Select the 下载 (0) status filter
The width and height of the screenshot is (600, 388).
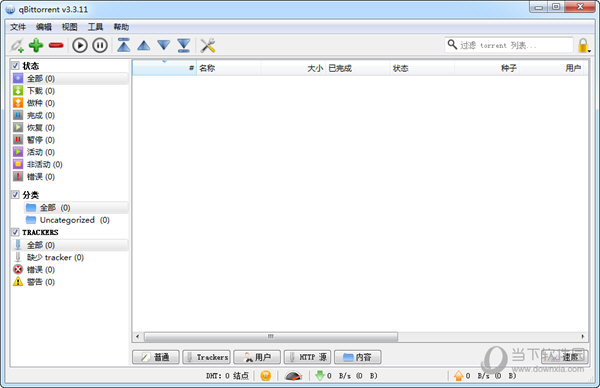(x=70, y=91)
